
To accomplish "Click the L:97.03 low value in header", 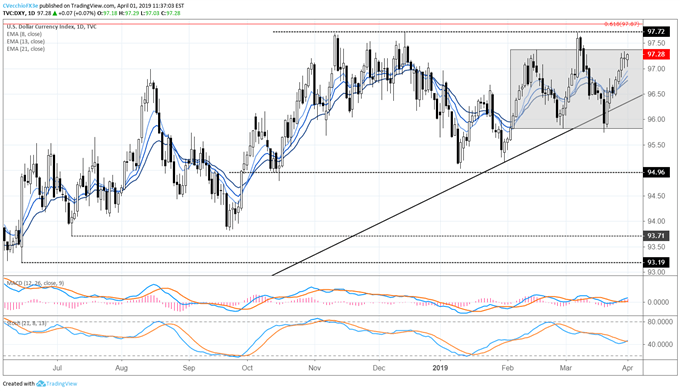I will 149,13.
